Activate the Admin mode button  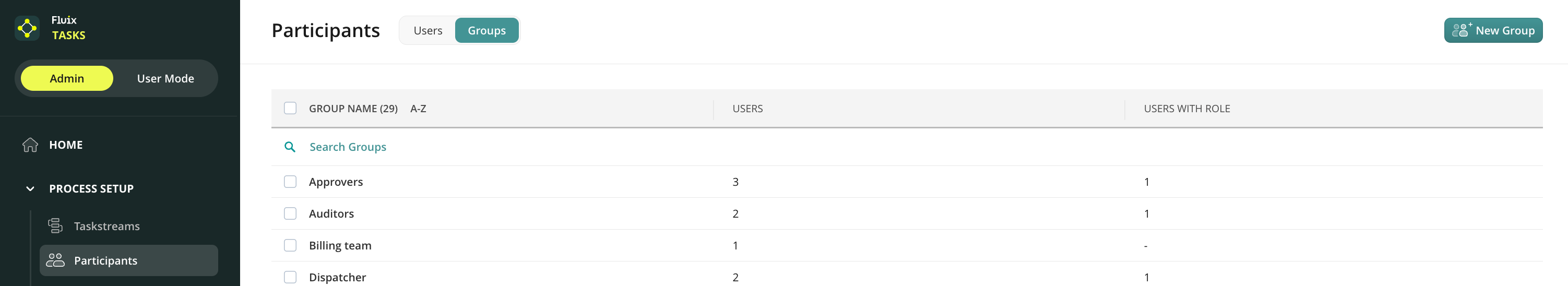[67, 78]
